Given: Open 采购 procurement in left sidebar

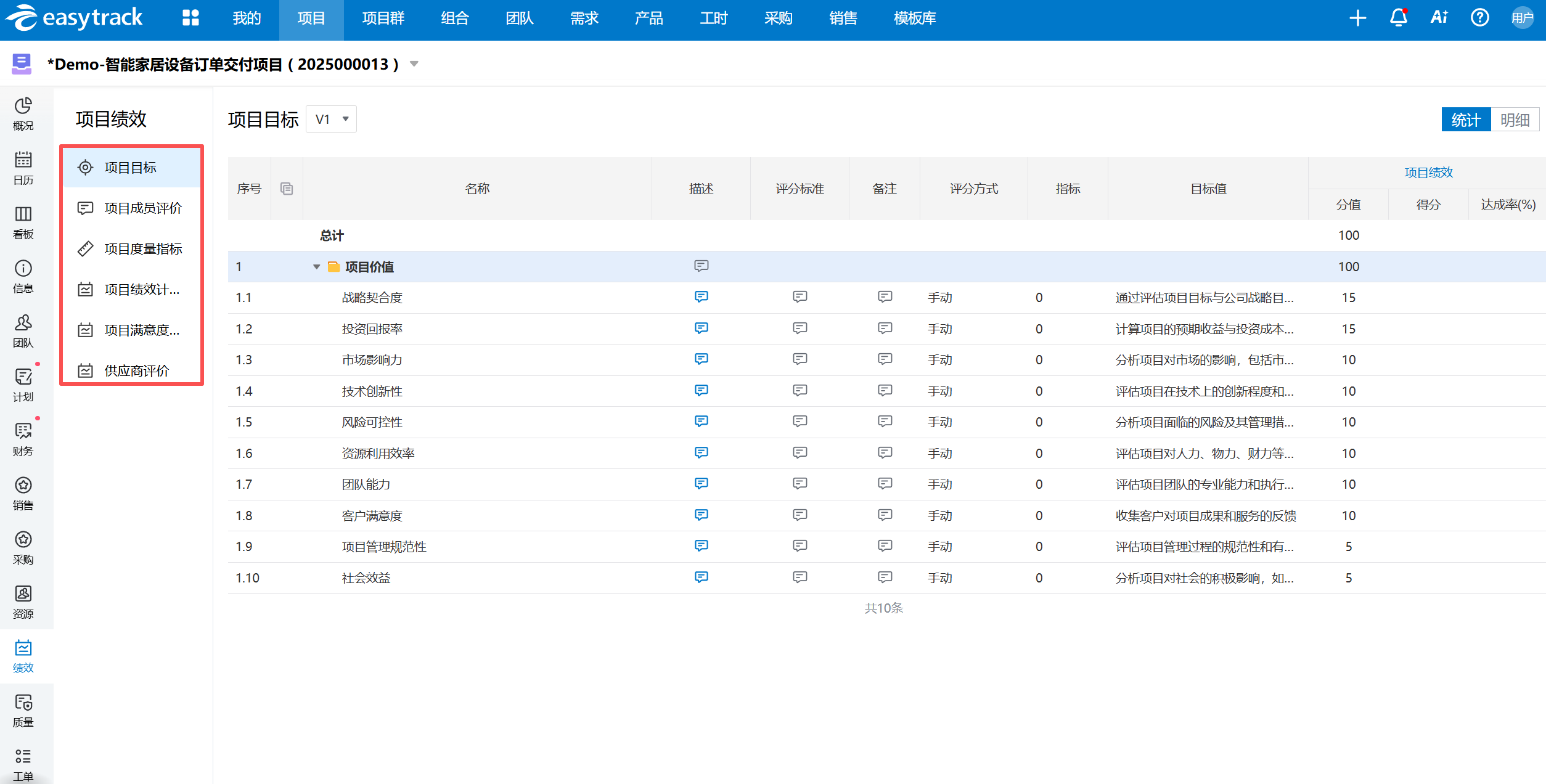Looking at the screenshot, I should (x=23, y=548).
